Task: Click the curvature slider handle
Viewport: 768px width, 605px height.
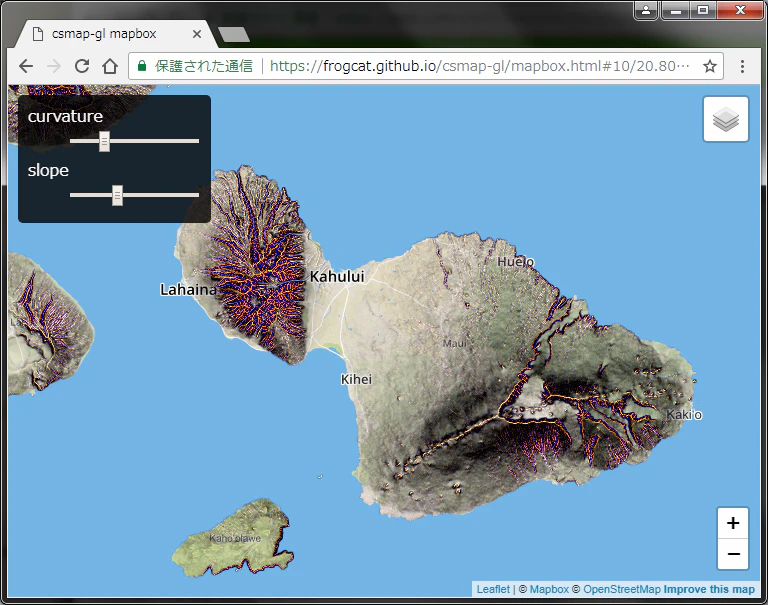Action: pyautogui.click(x=104, y=141)
